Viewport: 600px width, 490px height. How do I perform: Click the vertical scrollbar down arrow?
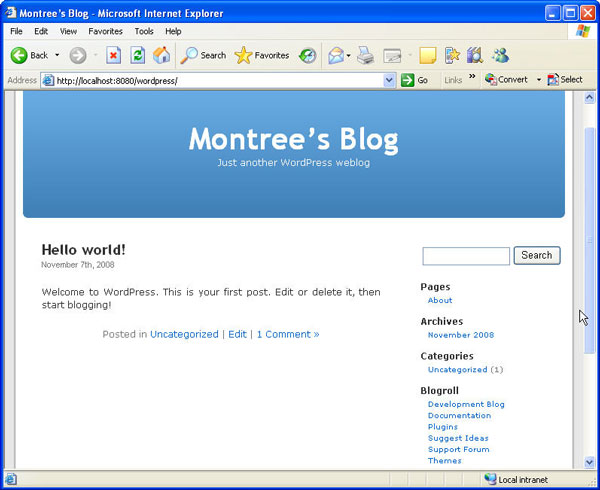point(590,461)
